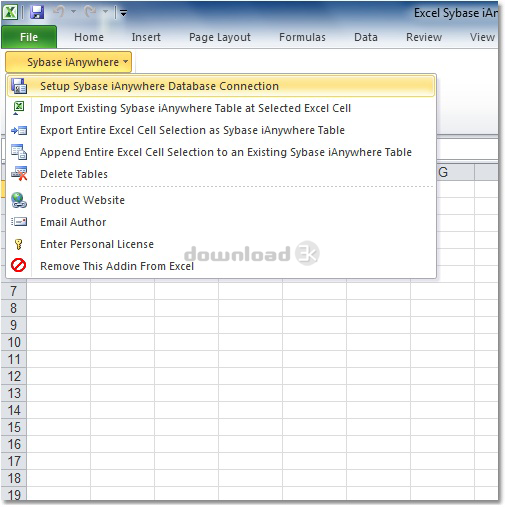Switch to the Page Layout tab
Image resolution: width=505 pixels, height=507 pixels.
[x=220, y=37]
